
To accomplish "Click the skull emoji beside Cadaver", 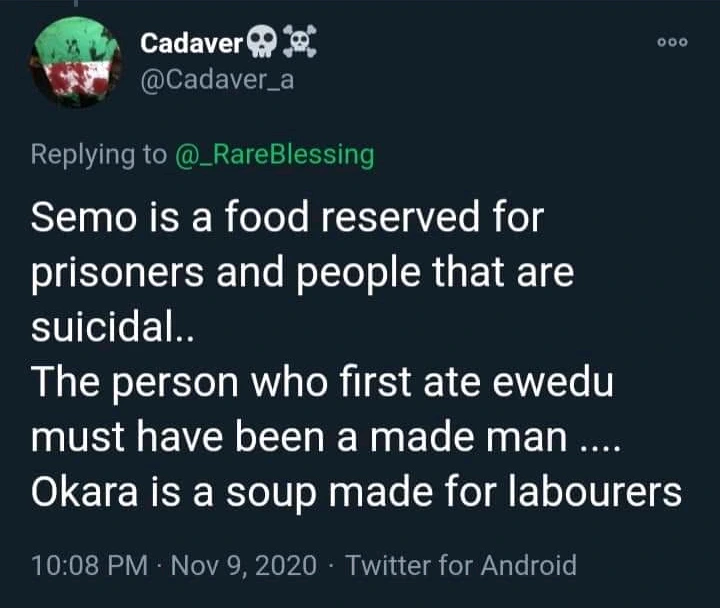I will [x=262, y=43].
